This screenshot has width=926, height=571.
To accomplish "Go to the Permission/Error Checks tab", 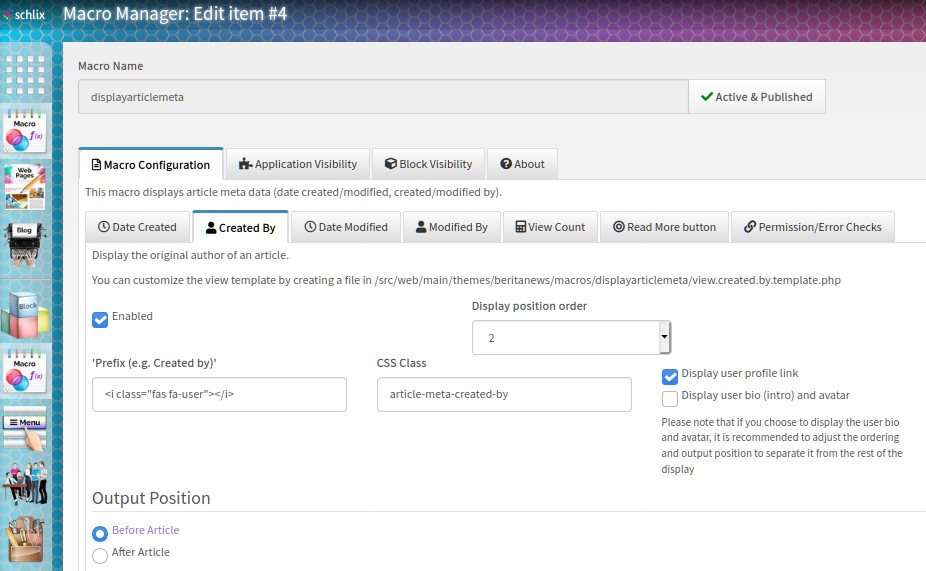I will (812, 227).
